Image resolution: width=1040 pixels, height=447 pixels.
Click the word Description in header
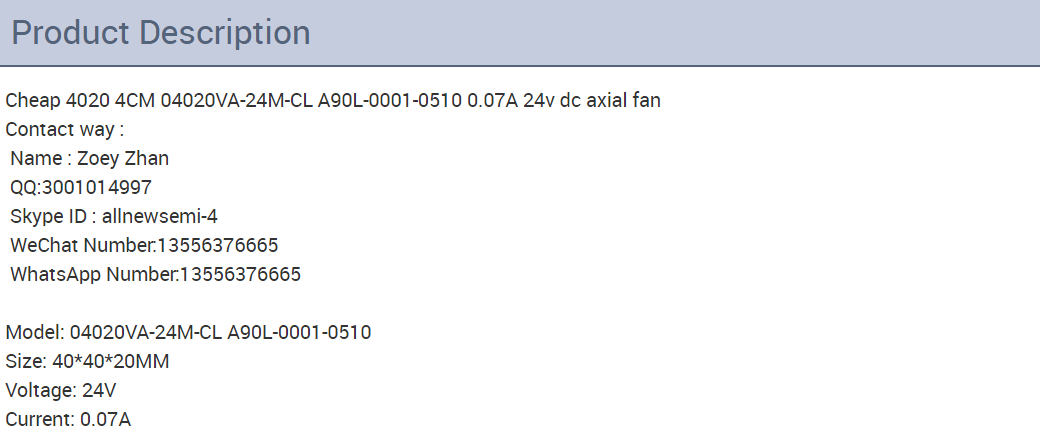pyautogui.click(x=226, y=33)
